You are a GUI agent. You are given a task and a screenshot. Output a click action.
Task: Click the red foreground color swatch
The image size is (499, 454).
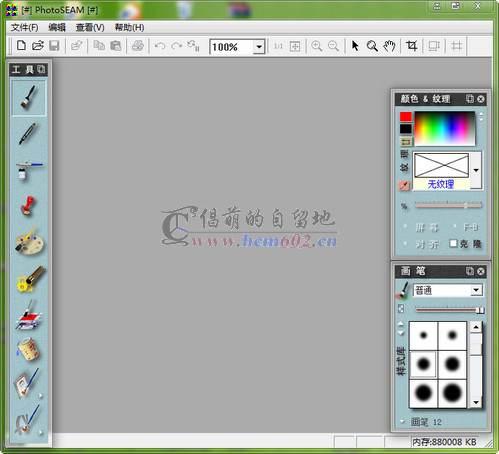(x=406, y=117)
